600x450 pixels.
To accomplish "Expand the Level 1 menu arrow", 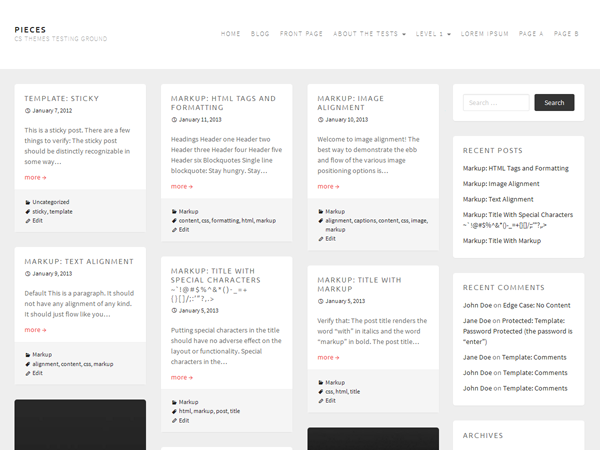I will [x=449, y=34].
